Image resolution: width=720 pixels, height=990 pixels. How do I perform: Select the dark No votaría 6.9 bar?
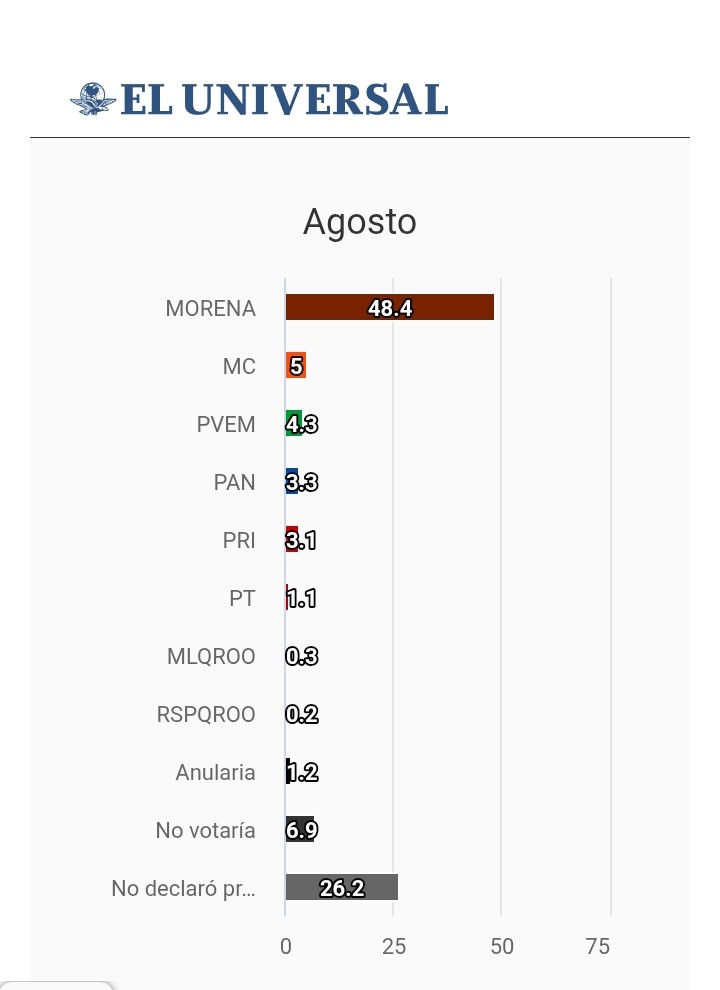[x=300, y=830]
